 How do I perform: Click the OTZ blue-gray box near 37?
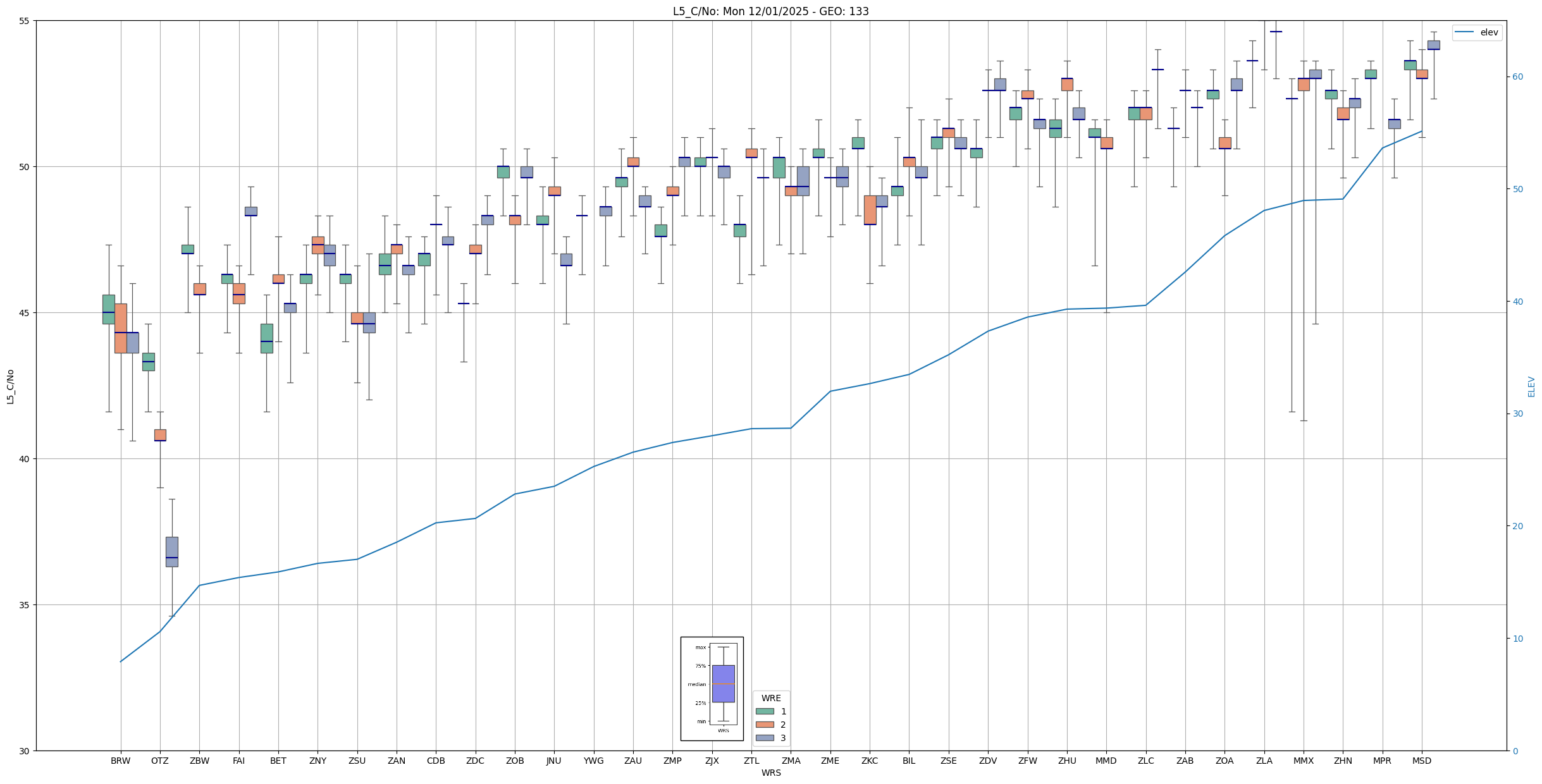pos(172,551)
